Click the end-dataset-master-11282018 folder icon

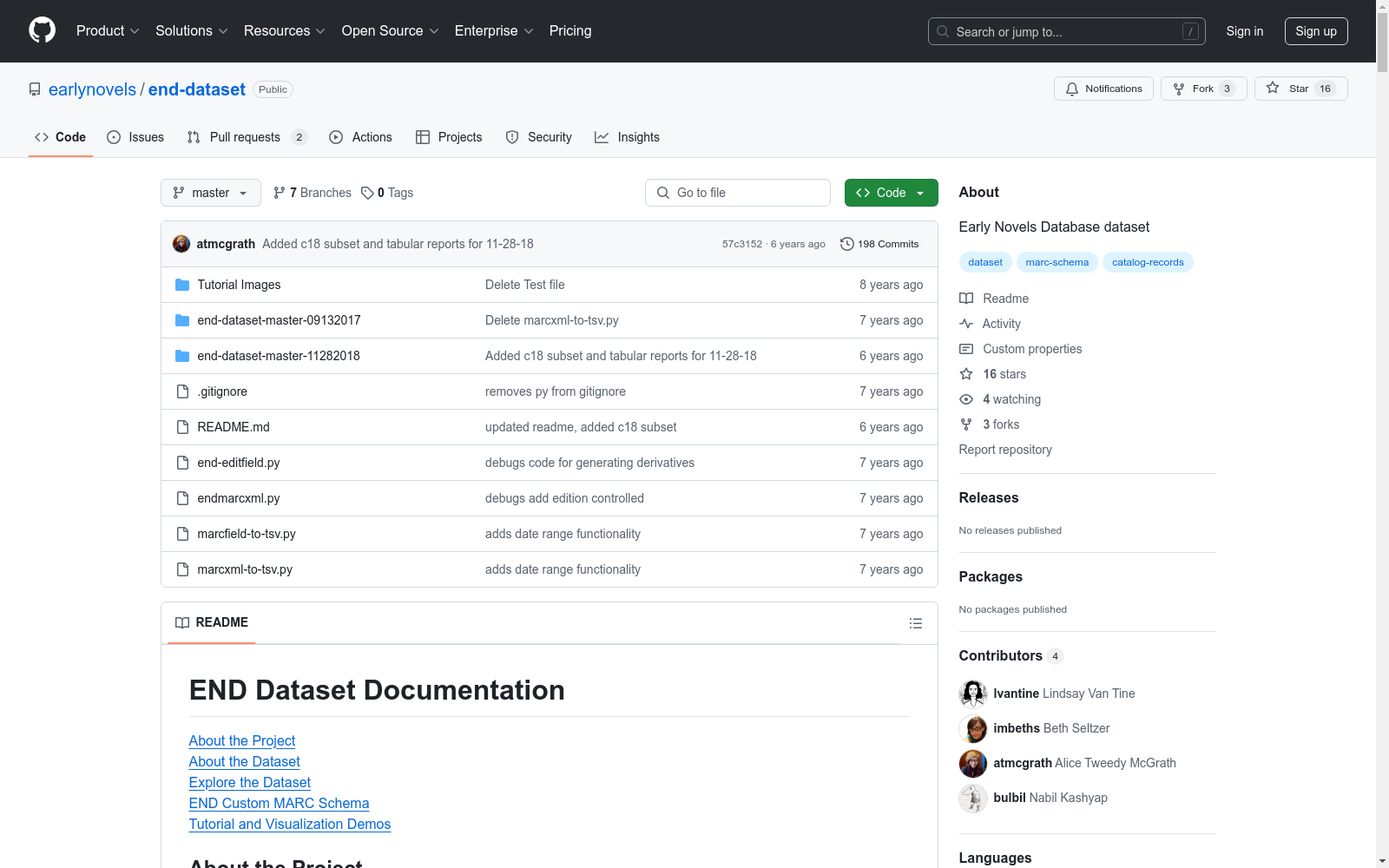pyautogui.click(x=182, y=356)
